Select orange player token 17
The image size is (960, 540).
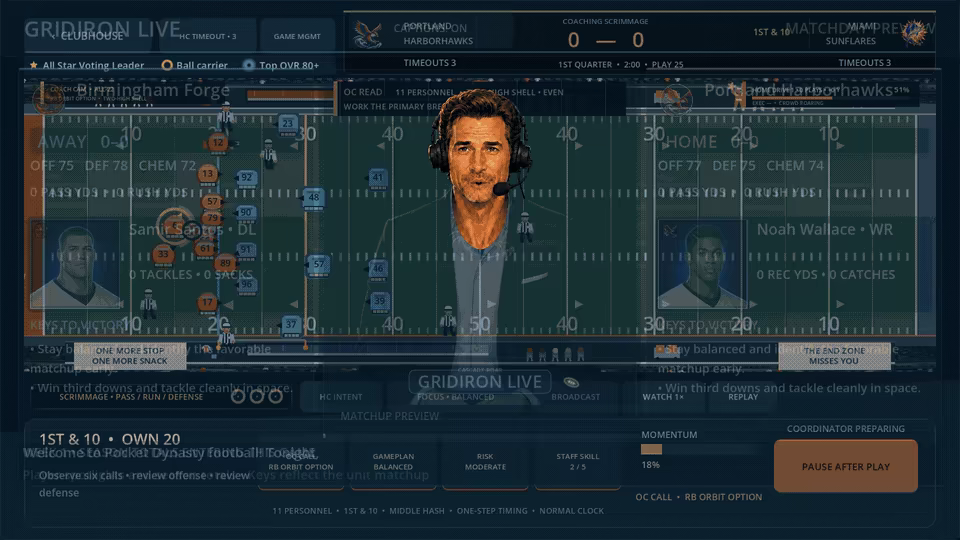point(208,302)
